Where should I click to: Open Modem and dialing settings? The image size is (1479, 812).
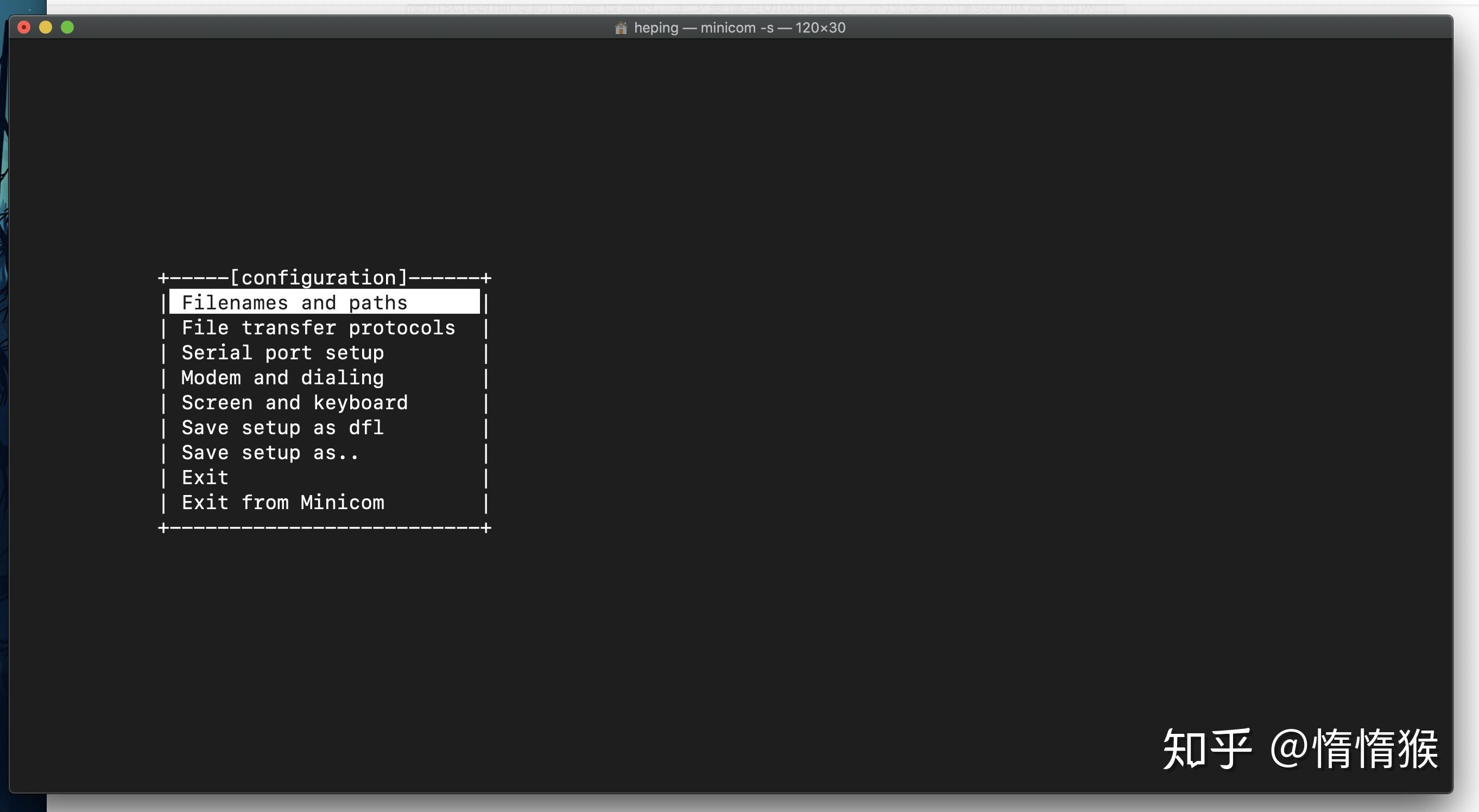click(x=282, y=378)
